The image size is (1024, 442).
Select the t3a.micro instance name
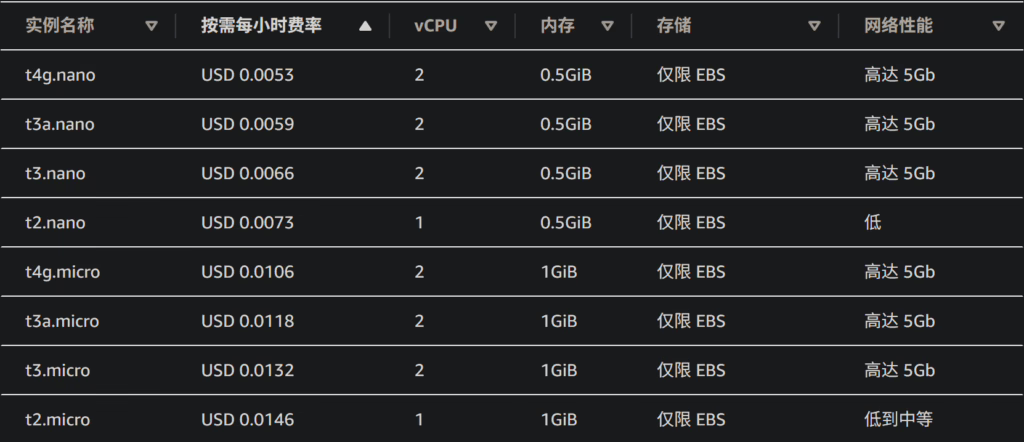point(62,321)
